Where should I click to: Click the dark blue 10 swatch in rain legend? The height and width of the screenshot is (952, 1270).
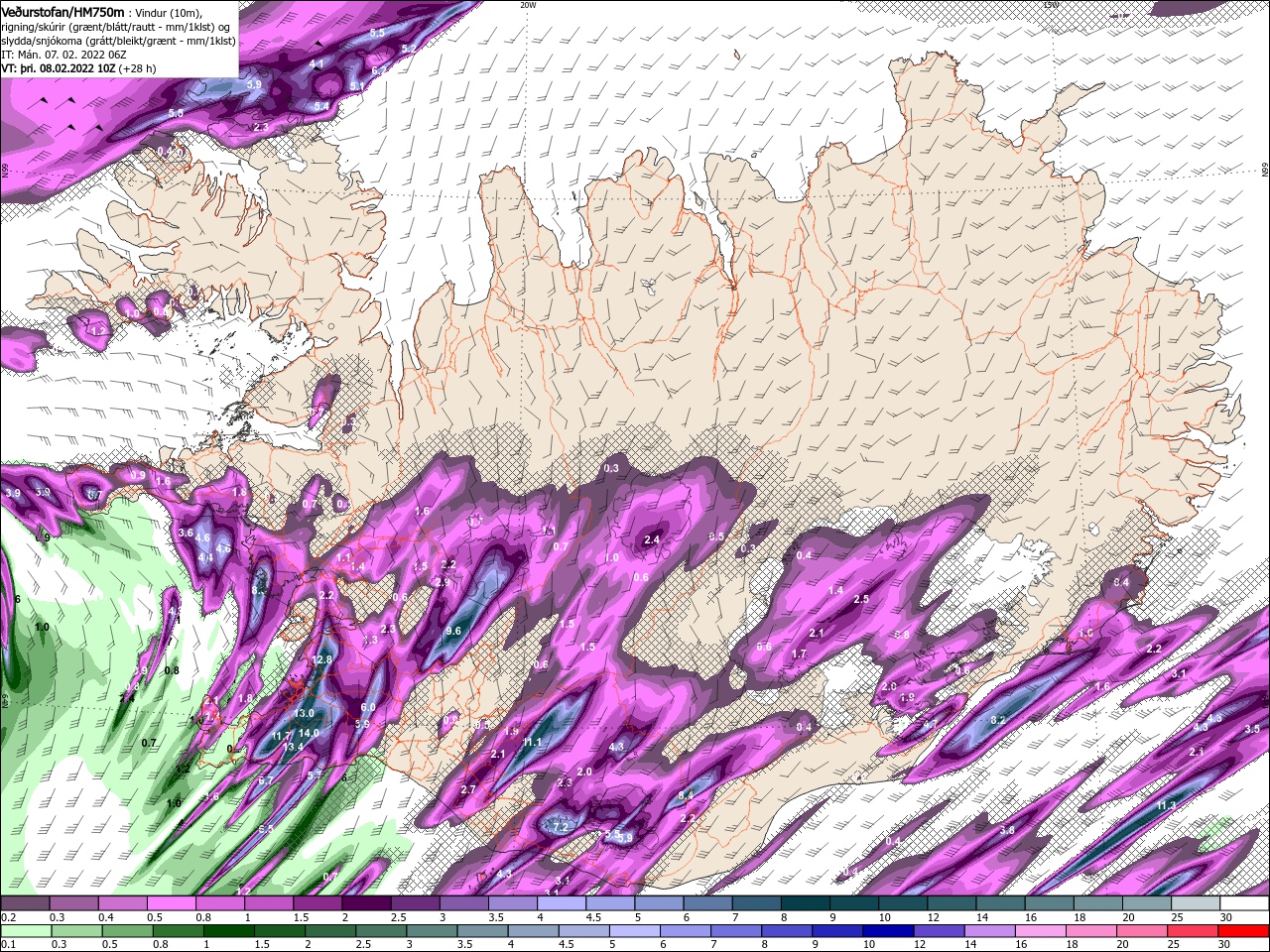pyautogui.click(x=887, y=930)
